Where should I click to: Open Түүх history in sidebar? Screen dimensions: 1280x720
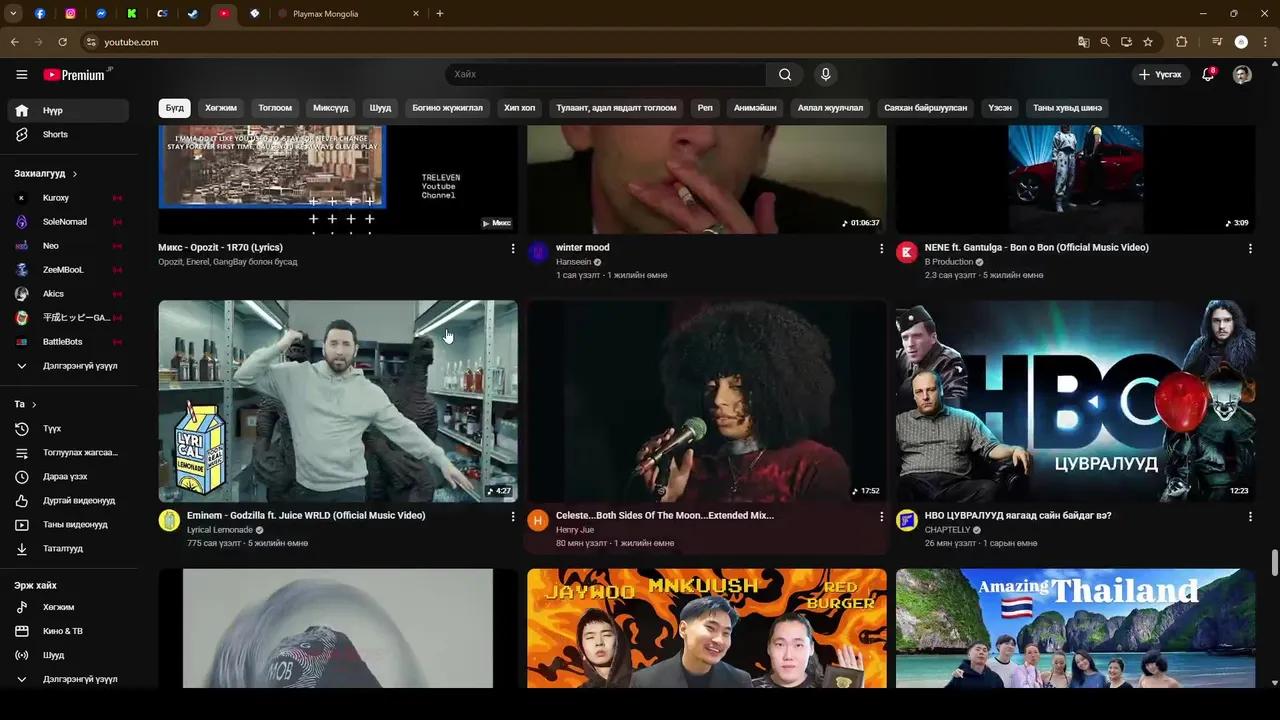[x=68, y=429]
